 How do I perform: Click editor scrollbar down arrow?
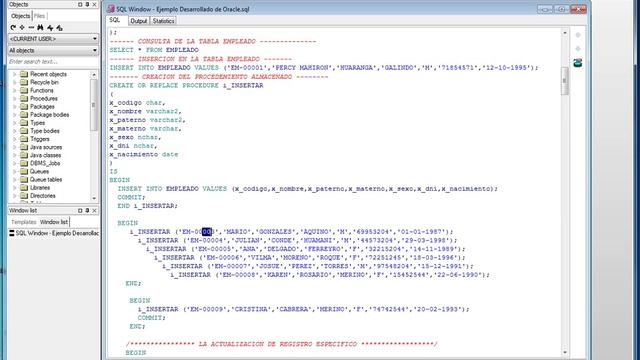[565, 352]
